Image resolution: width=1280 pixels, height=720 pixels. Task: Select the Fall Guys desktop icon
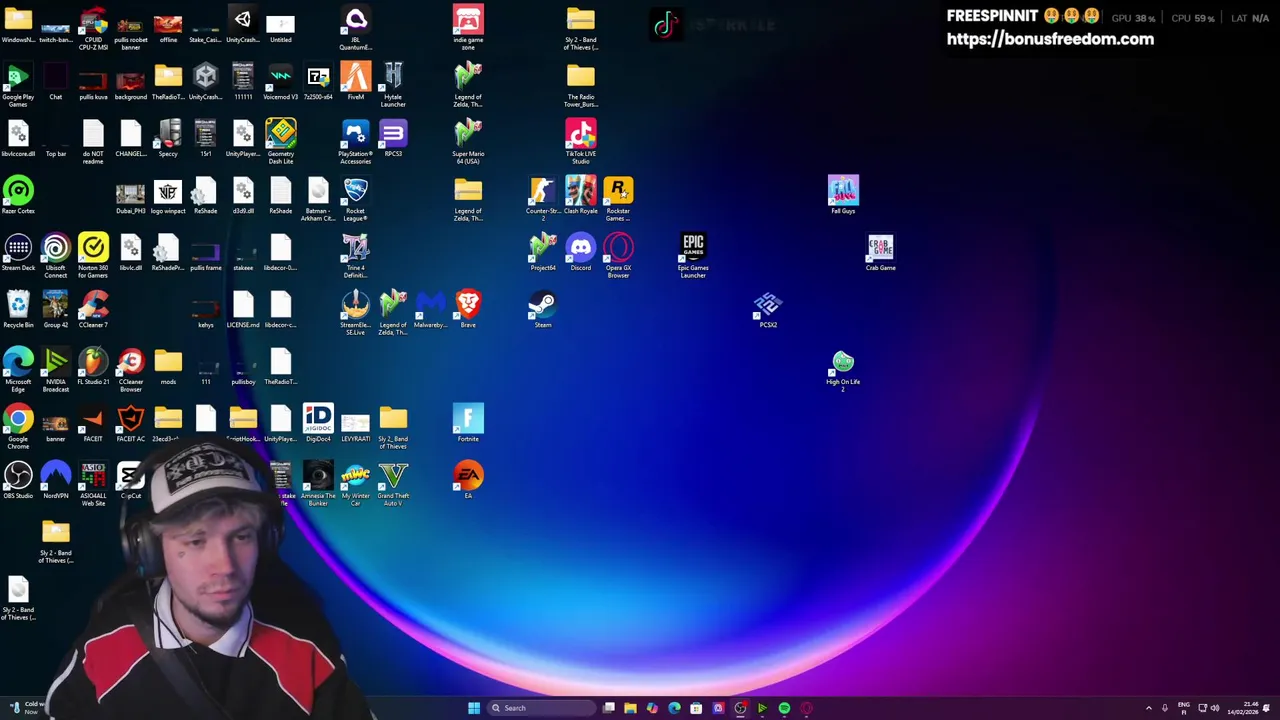(x=843, y=196)
